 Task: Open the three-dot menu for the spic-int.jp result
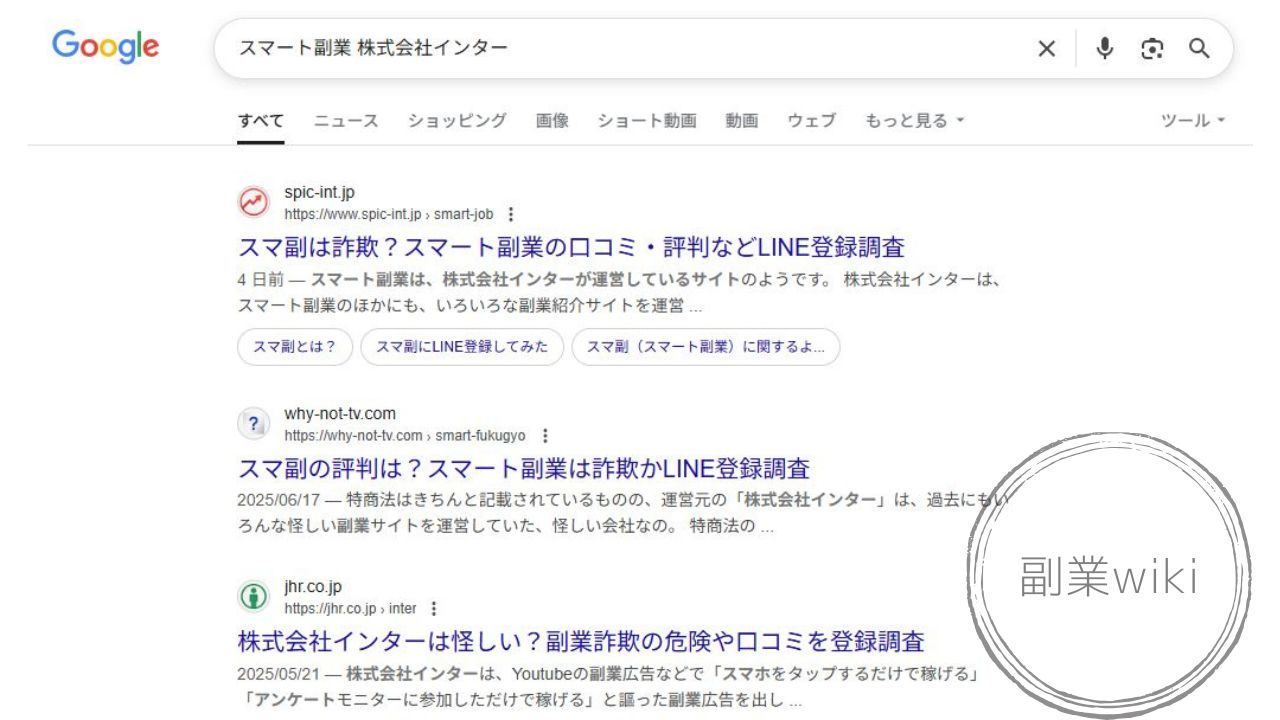click(512, 214)
